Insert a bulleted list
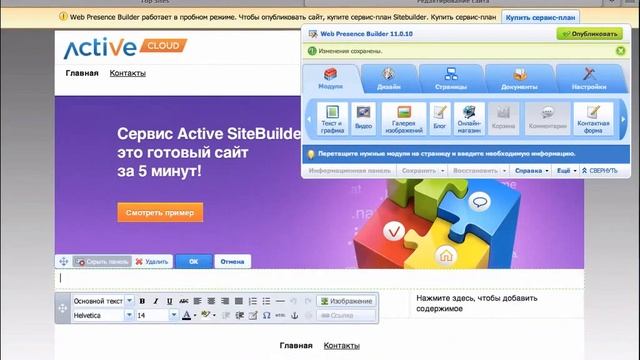The image size is (640, 360). [266, 301]
